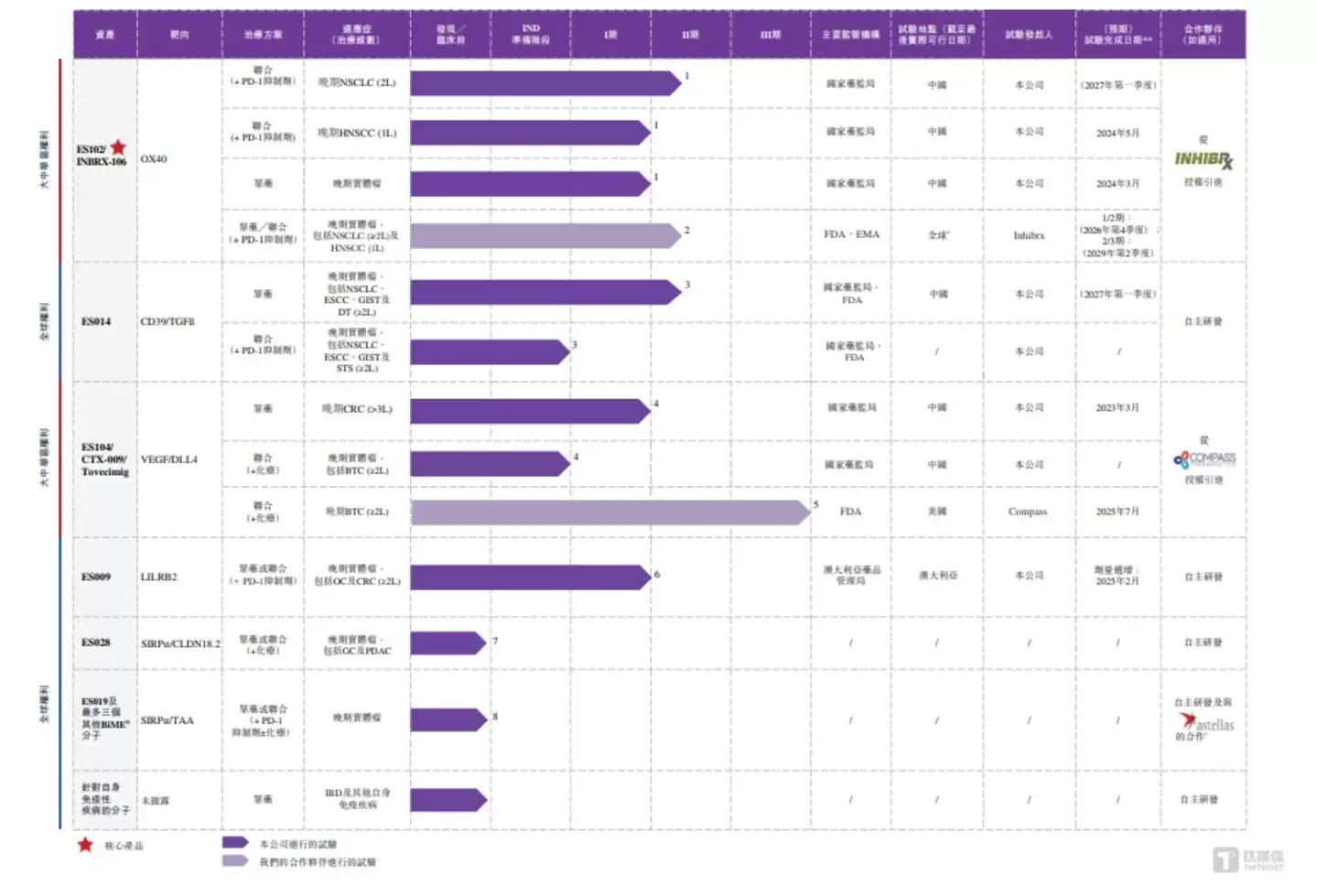The height and width of the screenshot is (896, 1317).
Task: Click the INHIBRx partner logo
Action: click(1204, 160)
